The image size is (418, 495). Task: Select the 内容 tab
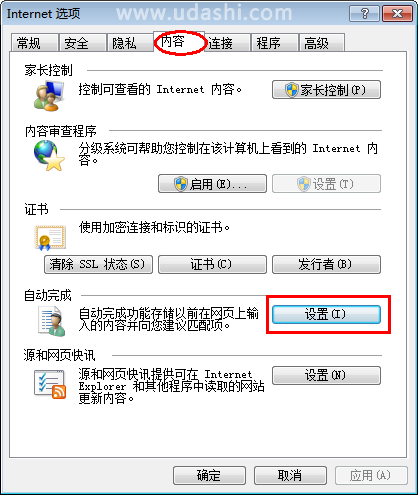pos(179,42)
